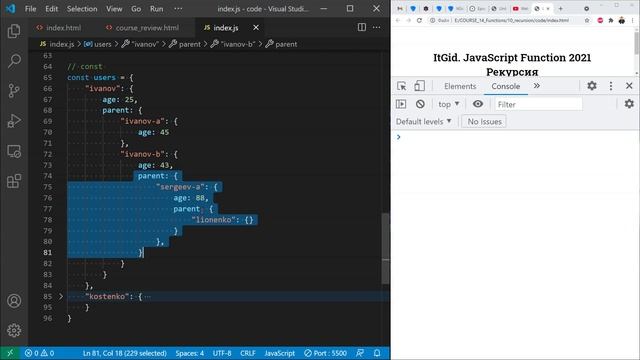Open the Accounts menu icon
This screenshot has height=360, width=640.
tap(14, 301)
